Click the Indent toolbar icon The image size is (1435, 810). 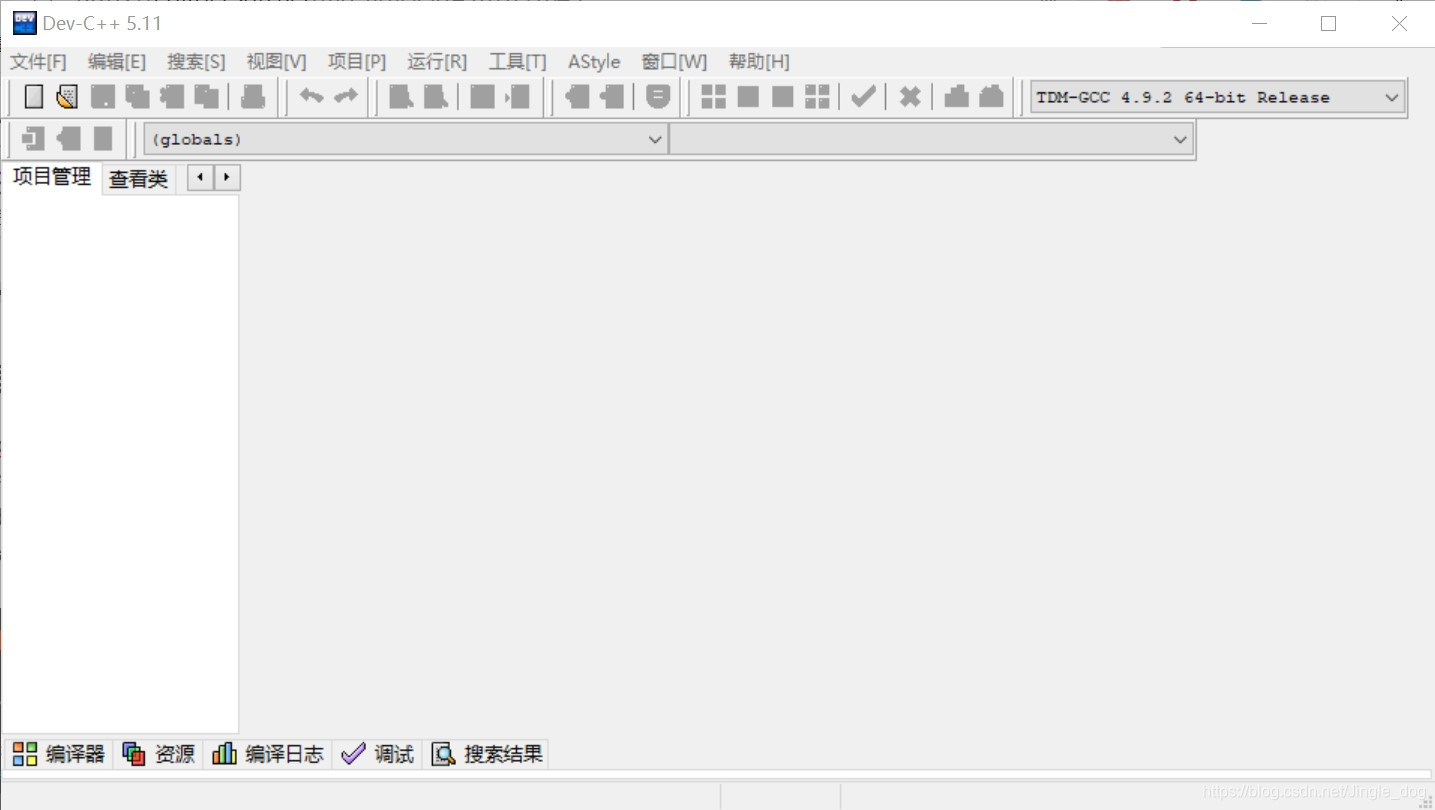(x=577, y=97)
